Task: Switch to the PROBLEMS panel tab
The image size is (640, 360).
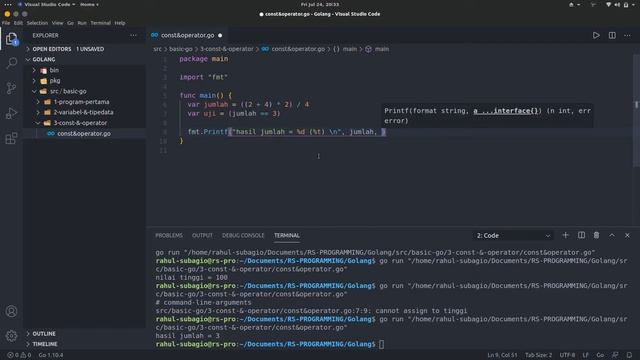Action: tap(169, 236)
